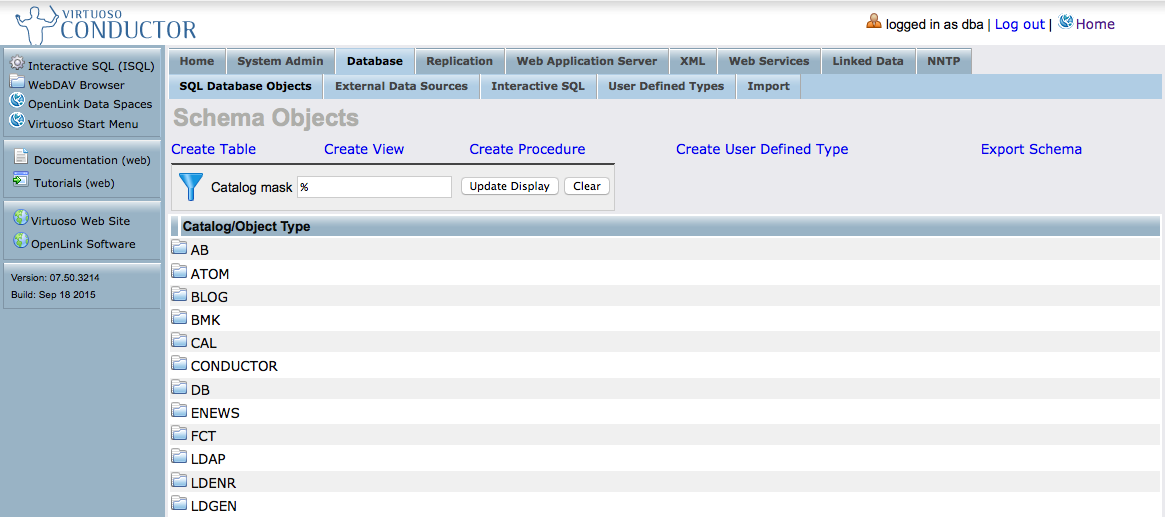This screenshot has width=1165, height=517.
Task: Open the Home main tab
Action: [197, 61]
